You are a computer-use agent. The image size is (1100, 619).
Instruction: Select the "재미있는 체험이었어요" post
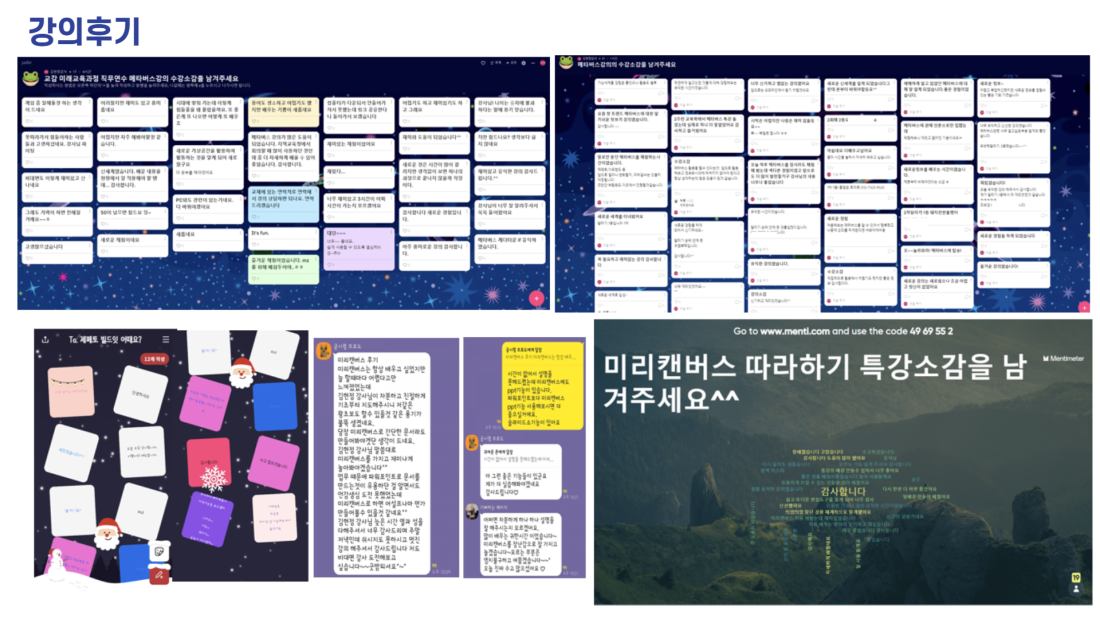[x=359, y=148]
